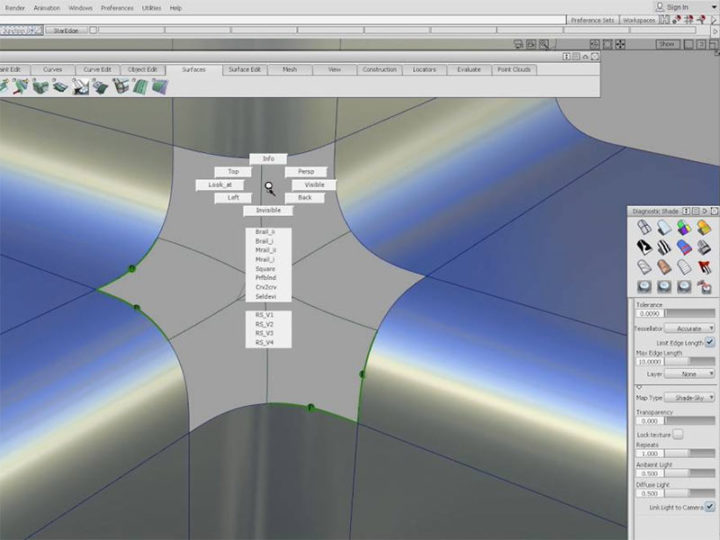The height and width of the screenshot is (540, 720).
Task: Open the Layer None dropdown
Action: tap(690, 374)
